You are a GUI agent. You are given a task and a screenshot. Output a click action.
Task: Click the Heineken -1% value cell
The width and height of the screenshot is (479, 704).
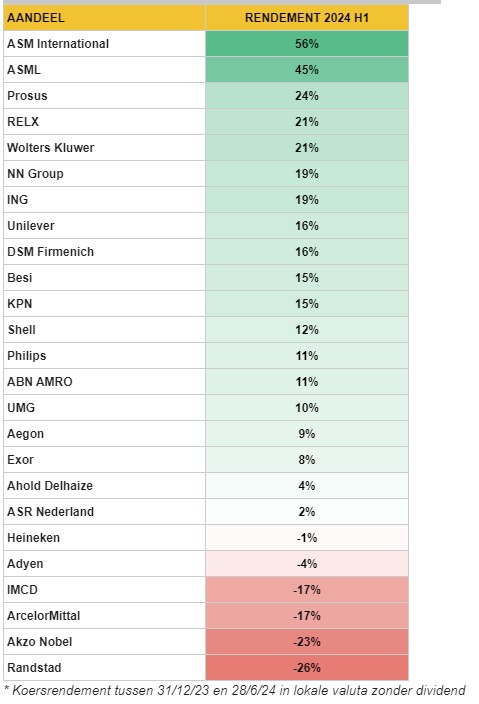click(x=307, y=538)
